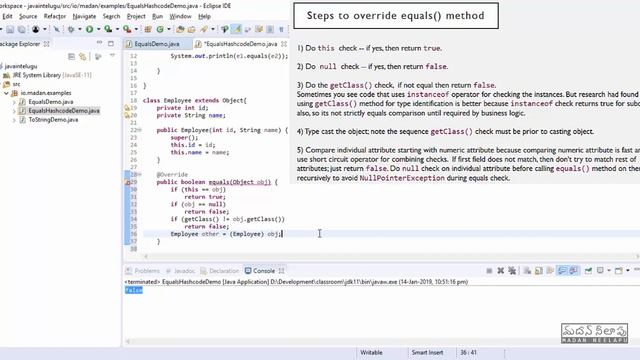Click Clear Console icon
Viewport: 640px width, 360px height.
(527, 271)
